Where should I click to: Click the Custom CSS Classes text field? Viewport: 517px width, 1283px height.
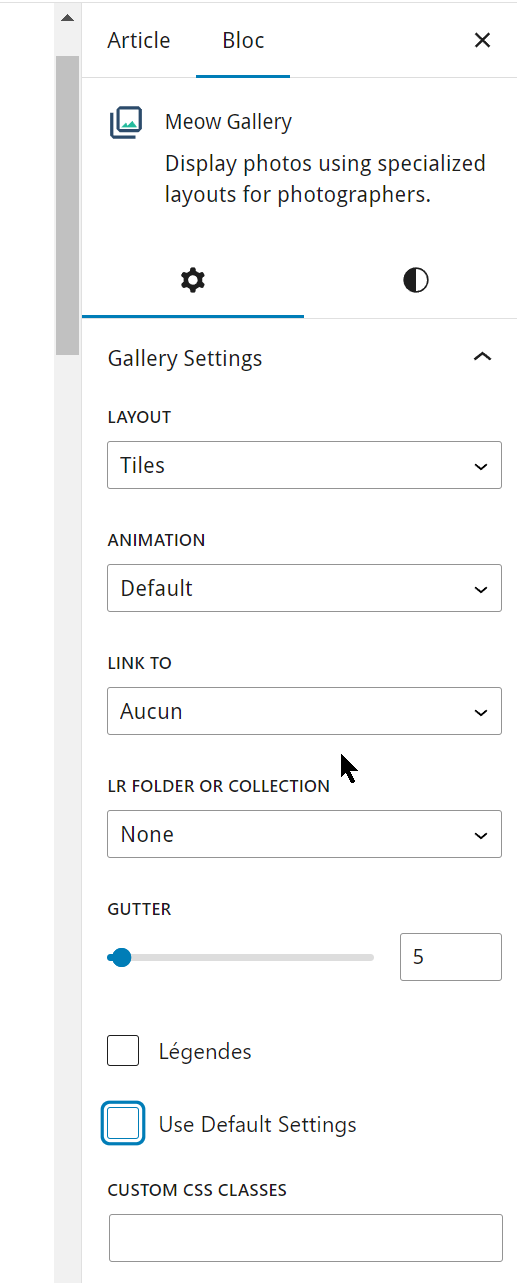pos(305,1238)
